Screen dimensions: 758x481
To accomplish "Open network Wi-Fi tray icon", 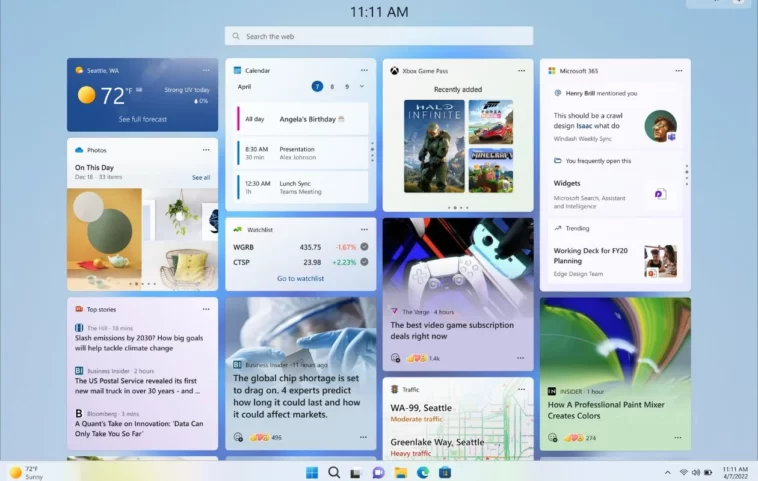I will pos(684,472).
